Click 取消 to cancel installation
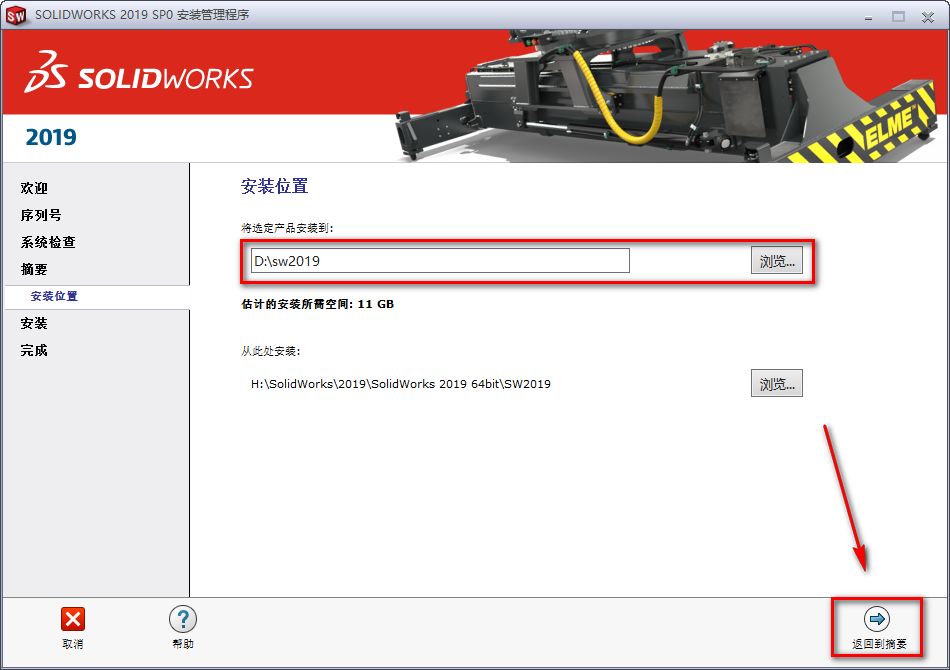This screenshot has width=950, height=670. pyautogui.click(x=71, y=645)
